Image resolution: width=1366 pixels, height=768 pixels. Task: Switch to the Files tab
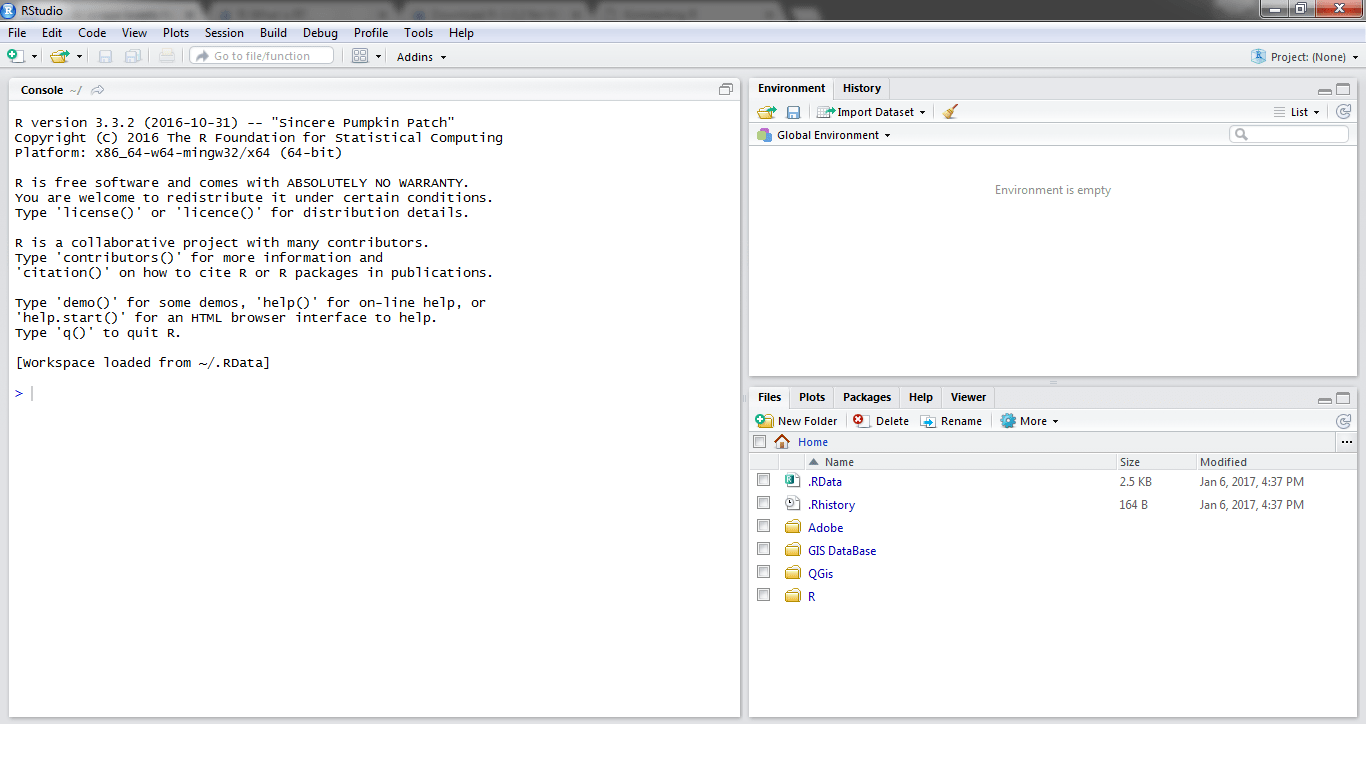pyautogui.click(x=769, y=397)
